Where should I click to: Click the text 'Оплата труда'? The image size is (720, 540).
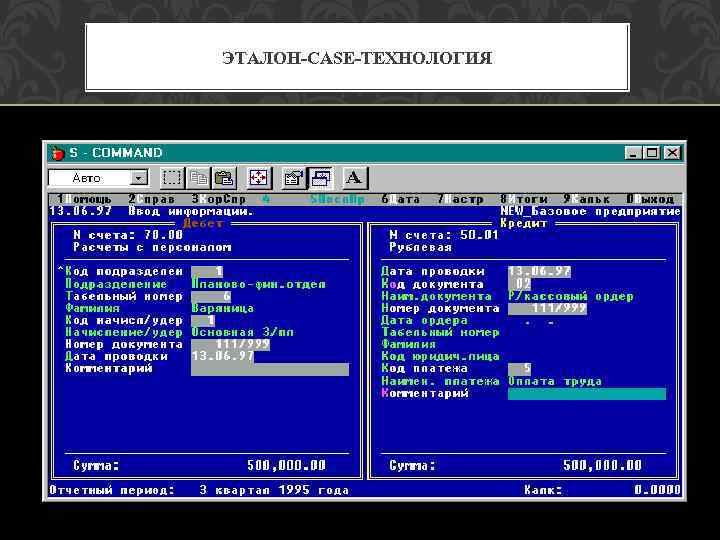[555, 381]
